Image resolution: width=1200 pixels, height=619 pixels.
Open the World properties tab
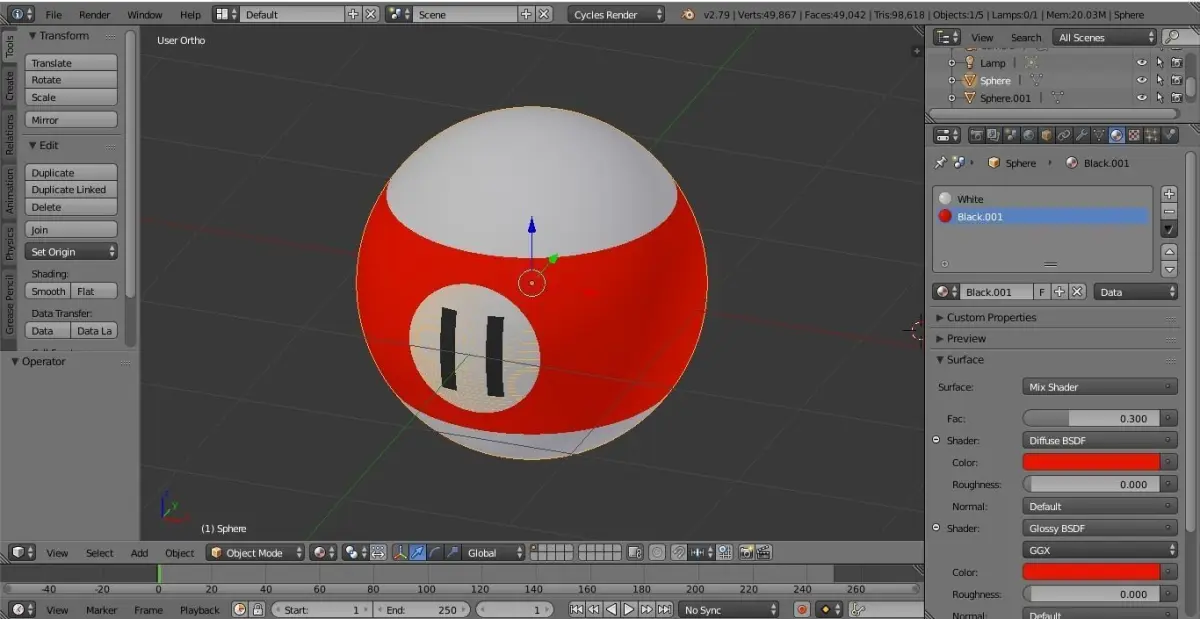1028,135
